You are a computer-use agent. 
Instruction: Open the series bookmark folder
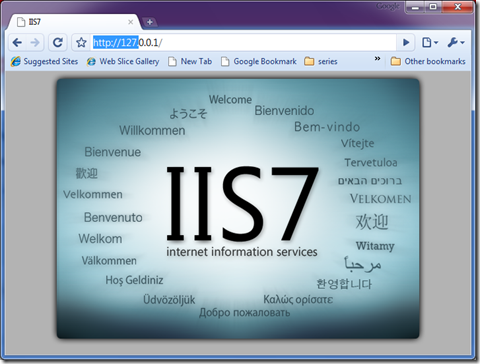pos(321,61)
